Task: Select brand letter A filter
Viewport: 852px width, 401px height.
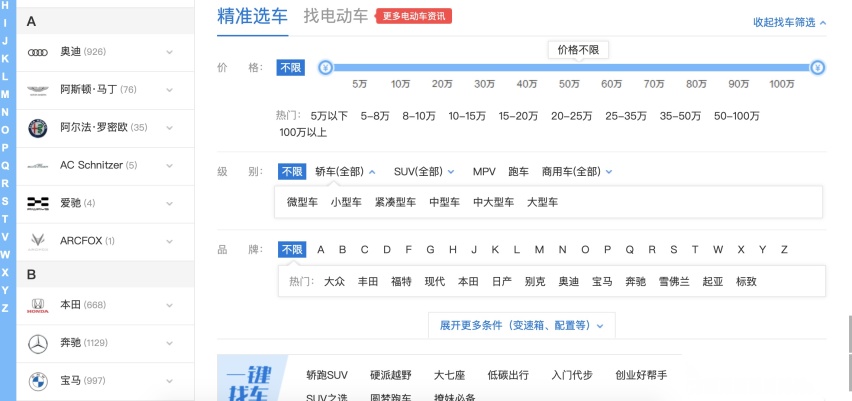Action: 321,250
